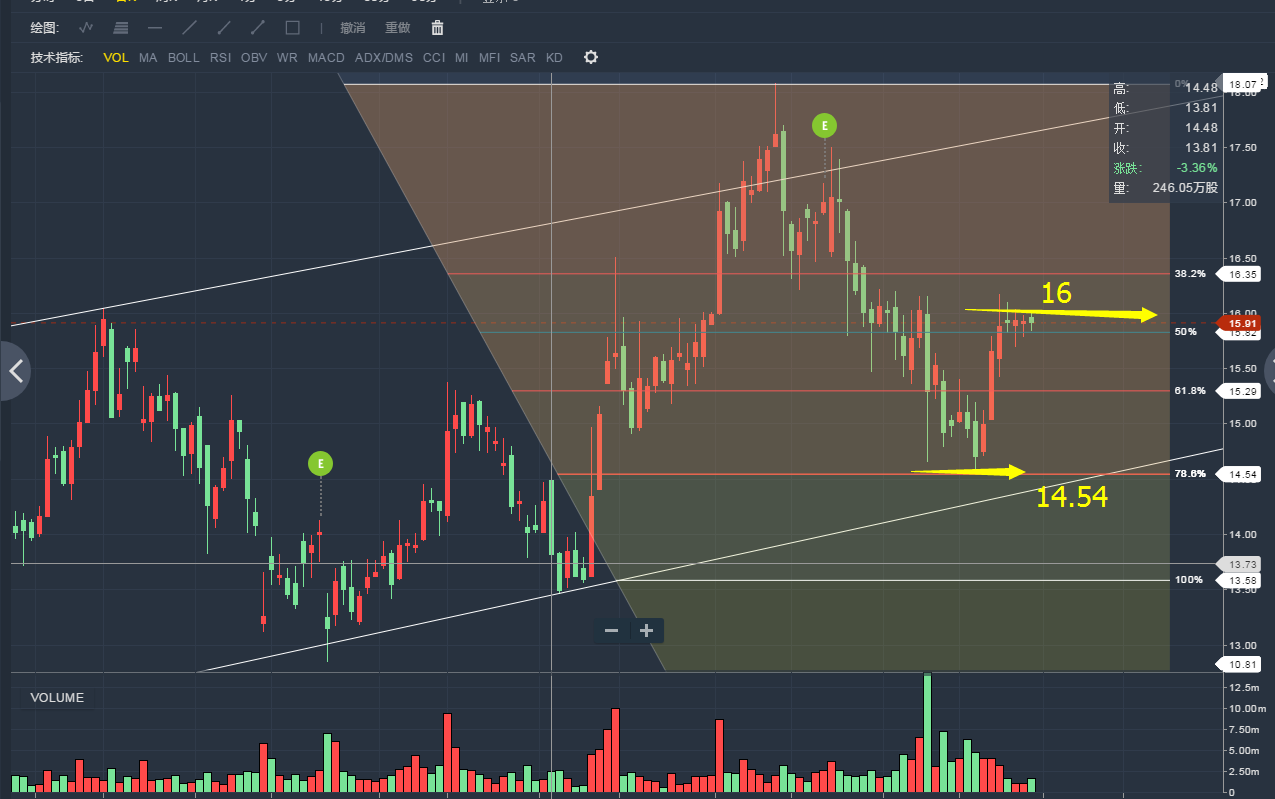Screen dimensions: 1275x799
Task: Toggle the BOLL indicator
Action: [x=184, y=58]
